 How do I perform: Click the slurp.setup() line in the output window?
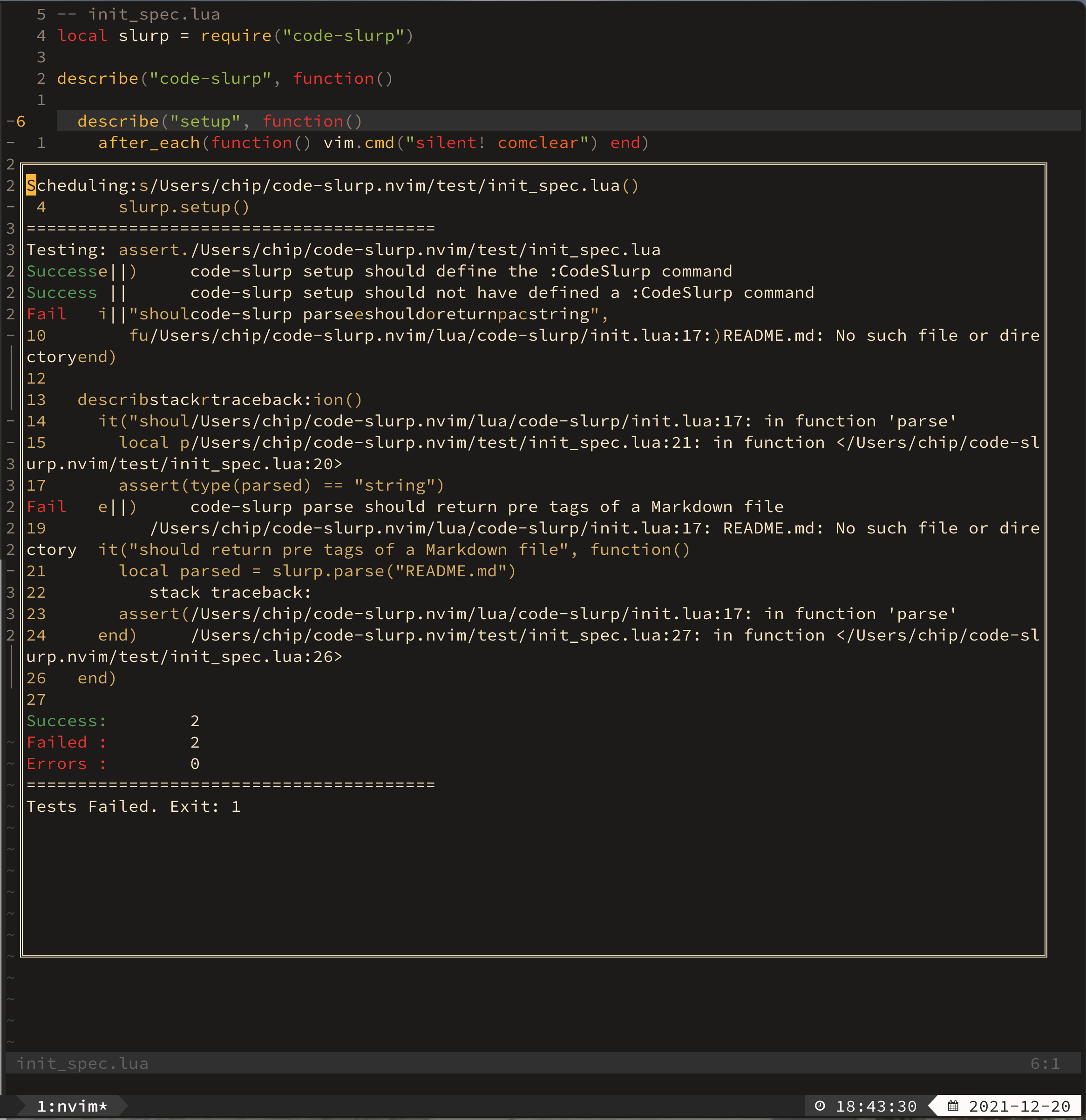pos(183,207)
